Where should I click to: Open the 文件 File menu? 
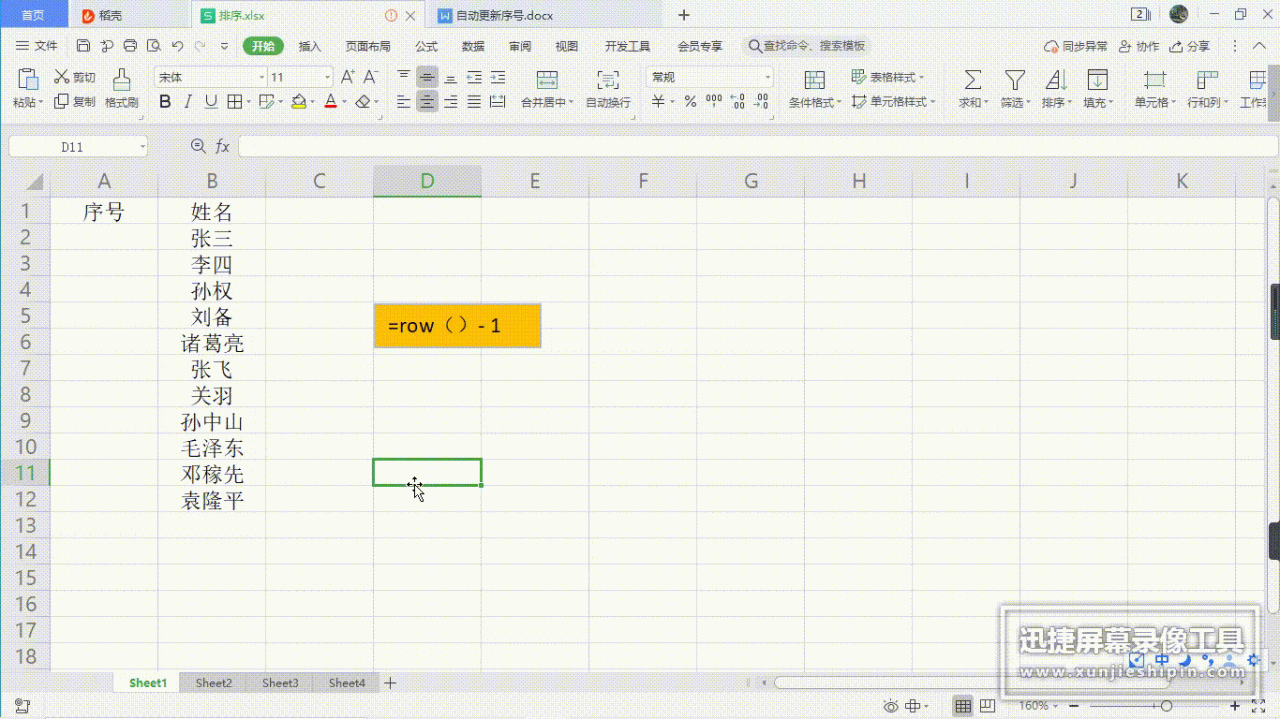[37, 46]
